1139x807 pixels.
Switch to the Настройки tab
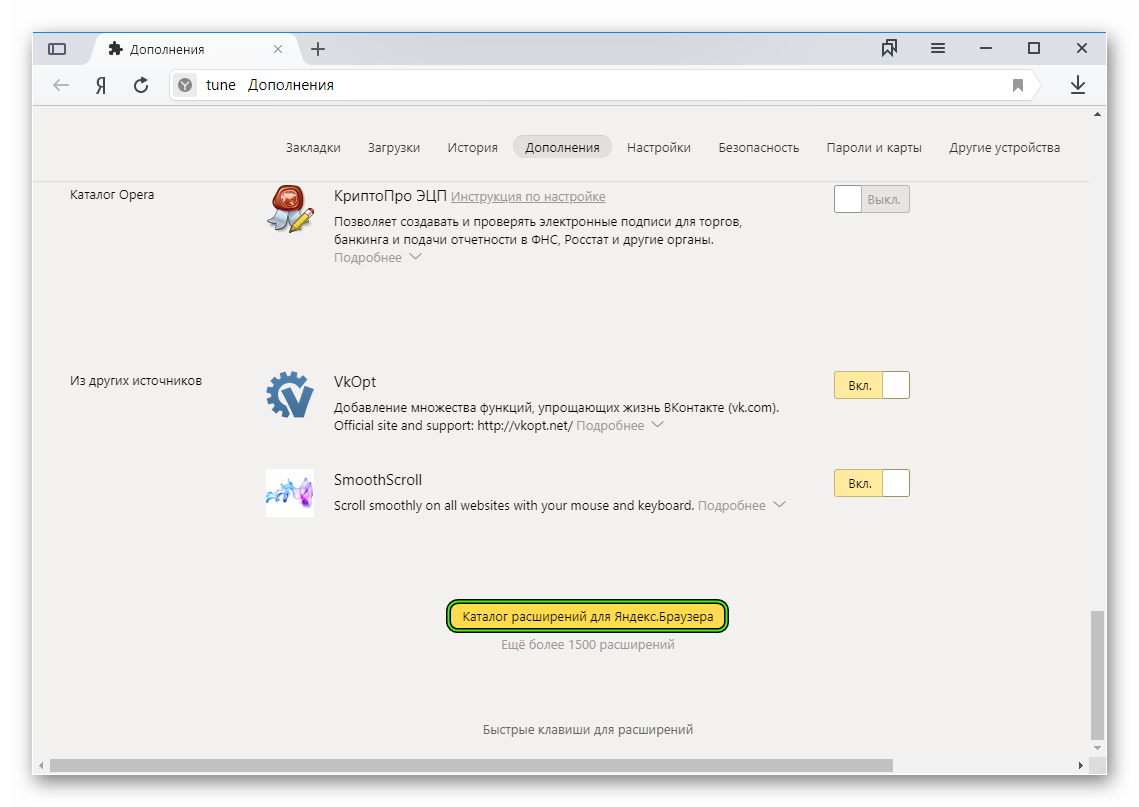[x=658, y=147]
